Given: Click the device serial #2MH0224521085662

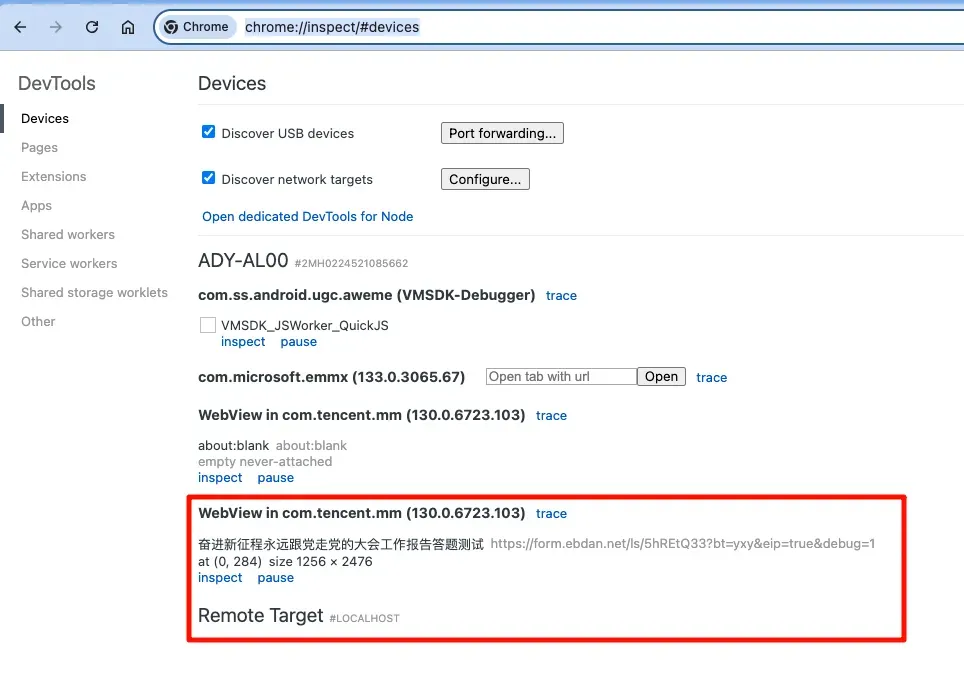Looking at the screenshot, I should tap(351, 264).
